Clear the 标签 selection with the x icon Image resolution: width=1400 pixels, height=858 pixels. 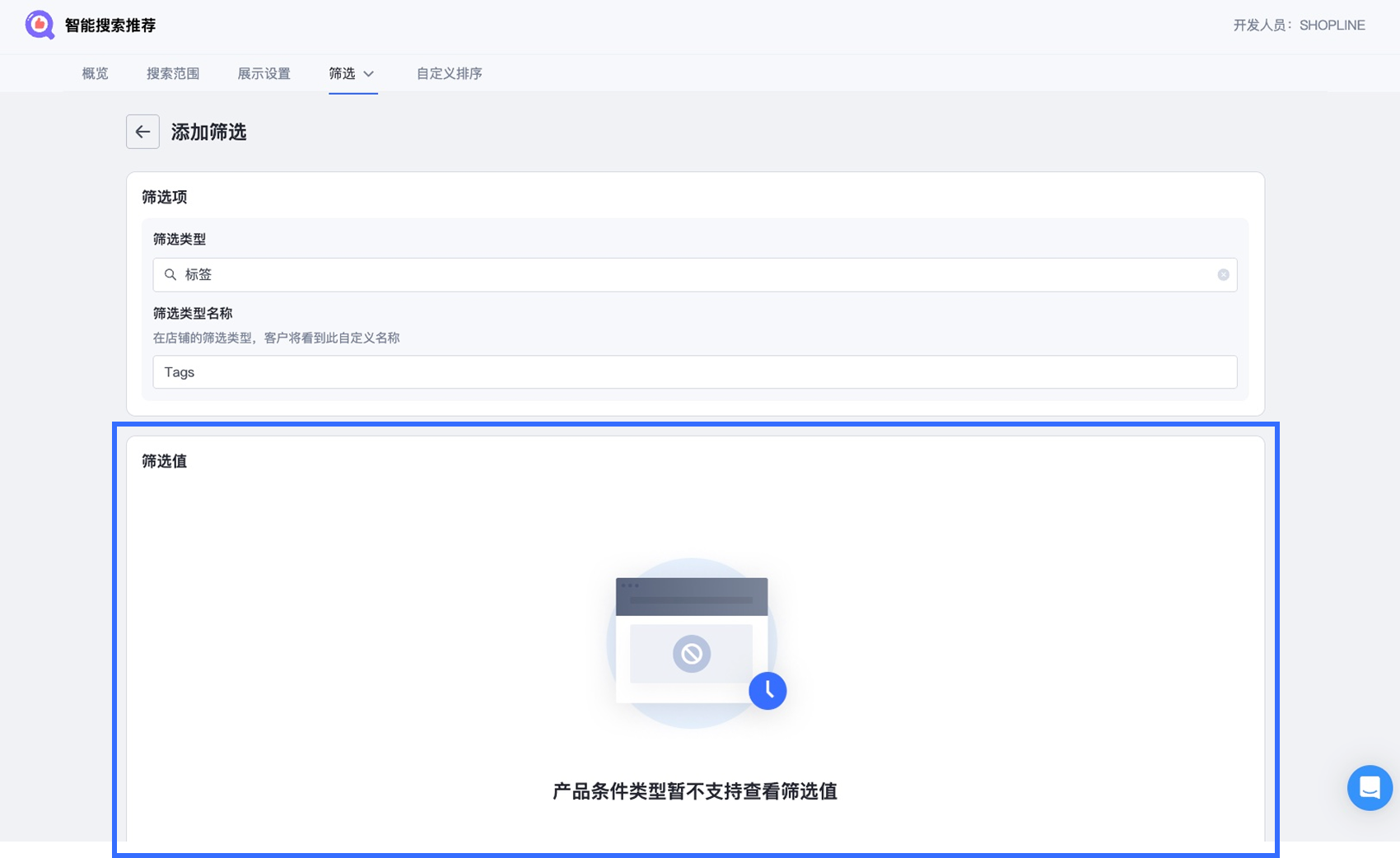pyautogui.click(x=1222, y=274)
